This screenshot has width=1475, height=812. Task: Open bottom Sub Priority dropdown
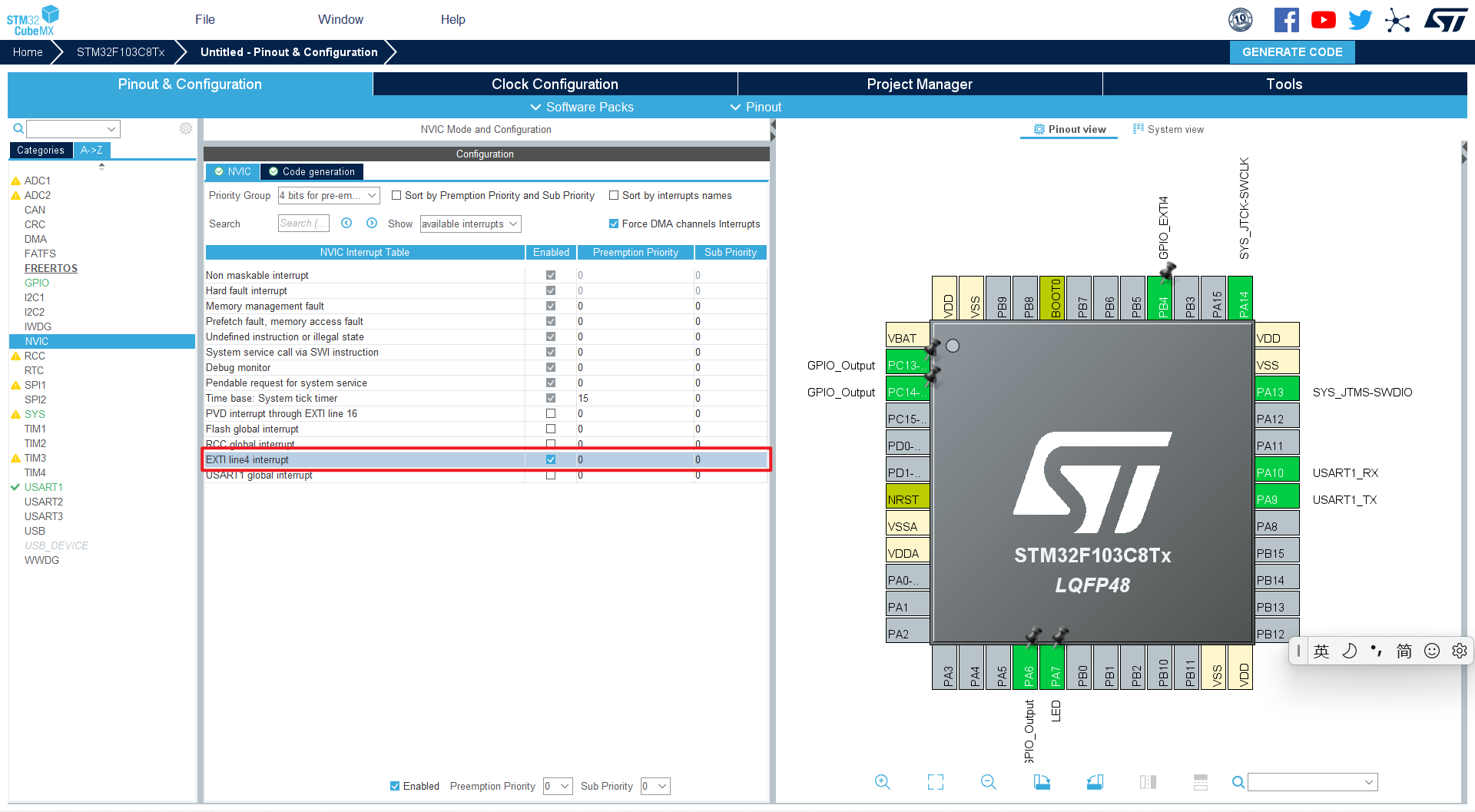pyautogui.click(x=655, y=786)
